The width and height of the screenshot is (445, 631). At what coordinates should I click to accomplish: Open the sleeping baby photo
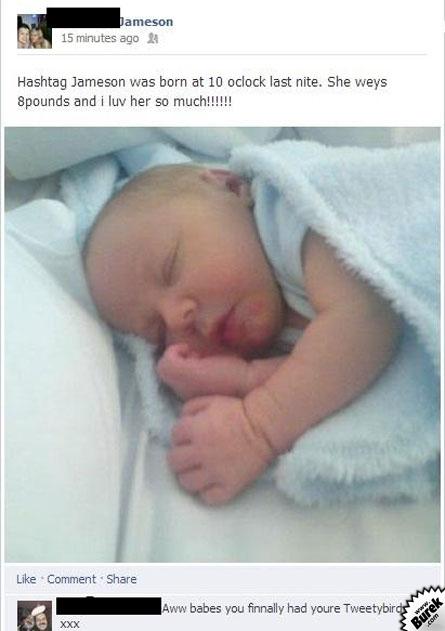pyautogui.click(x=222, y=344)
